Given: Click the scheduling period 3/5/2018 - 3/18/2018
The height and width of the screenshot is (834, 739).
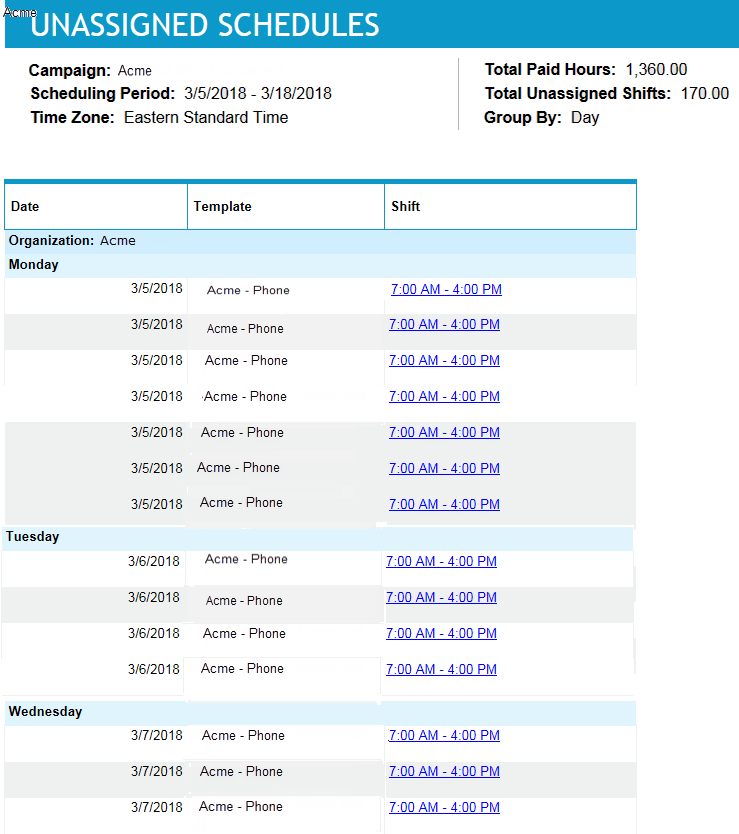Looking at the screenshot, I should (258, 94).
